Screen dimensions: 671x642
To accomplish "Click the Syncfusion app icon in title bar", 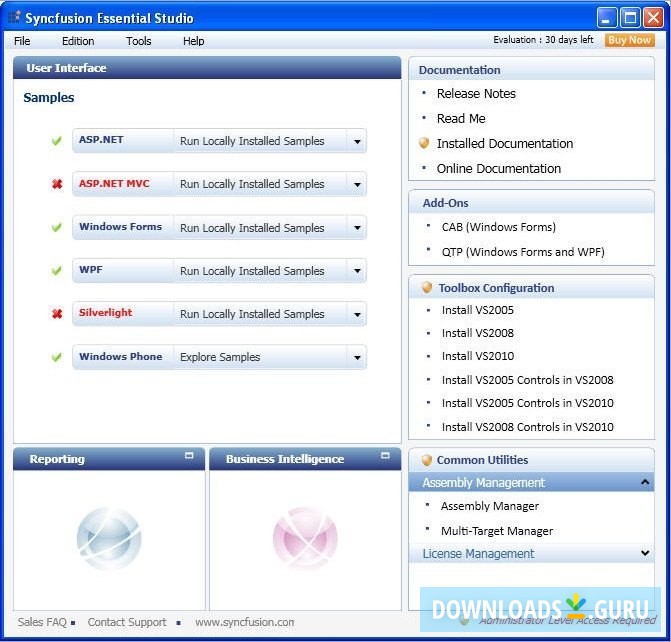I will [14, 17].
